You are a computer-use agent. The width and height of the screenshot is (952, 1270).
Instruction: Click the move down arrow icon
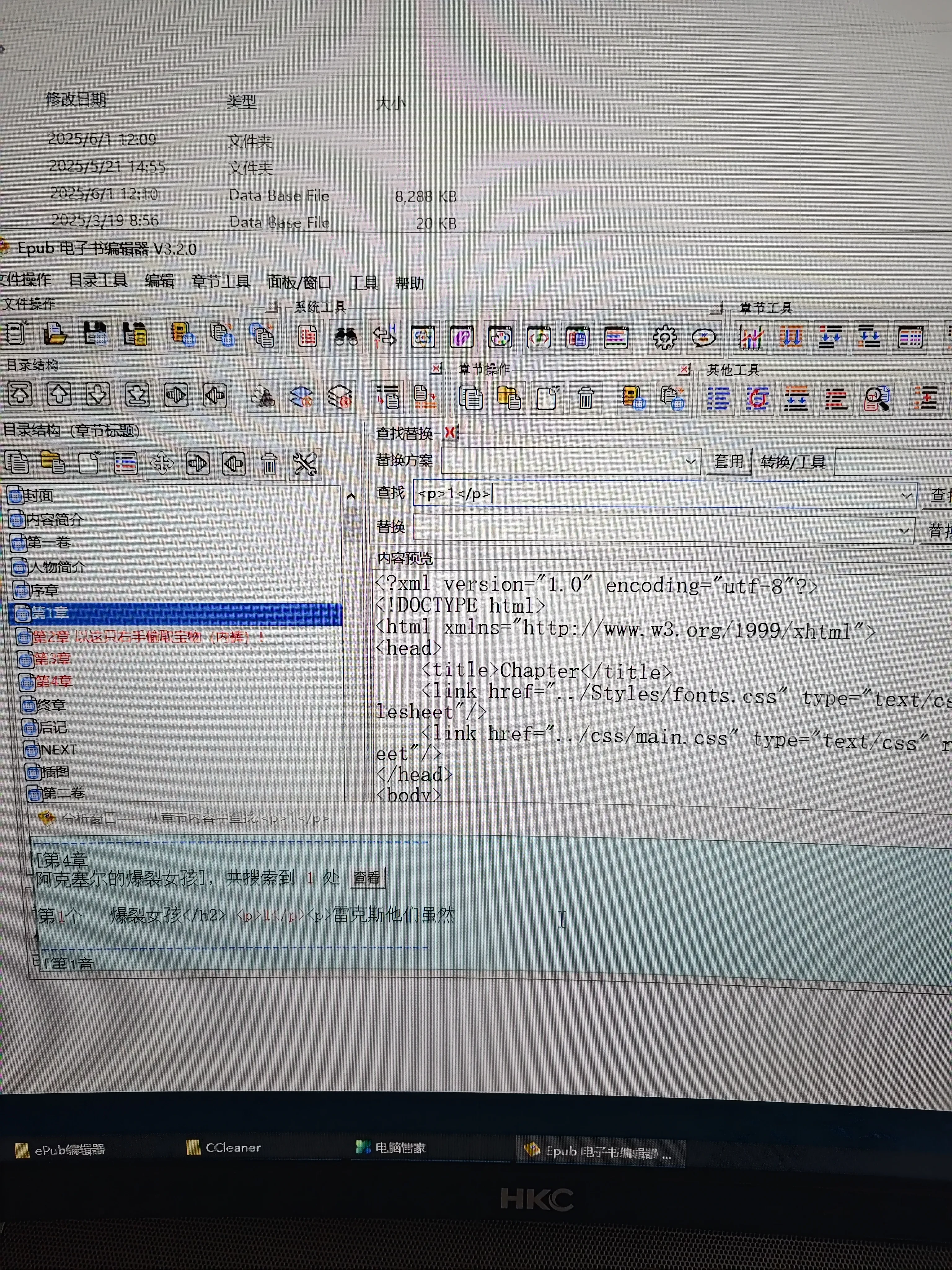pyautogui.click(x=98, y=394)
